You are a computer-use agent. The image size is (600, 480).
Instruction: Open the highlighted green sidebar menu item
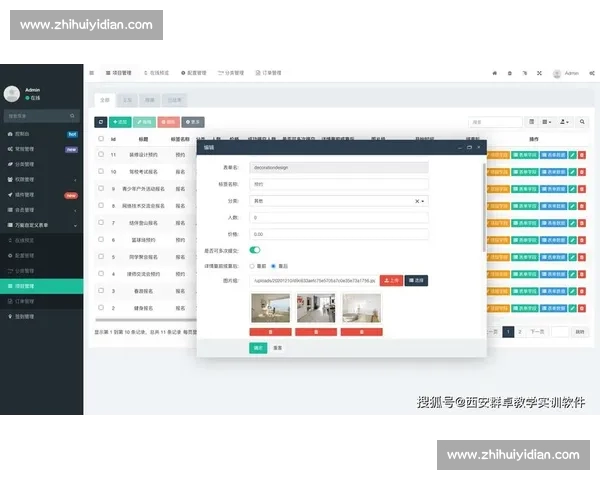point(42,286)
